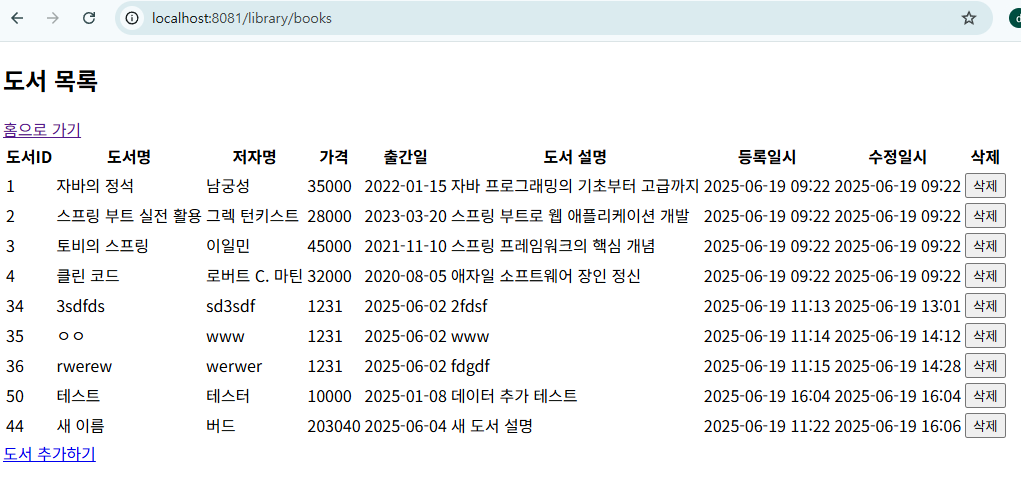
Task: Go back with the browser back arrow
Action: [x=18, y=18]
